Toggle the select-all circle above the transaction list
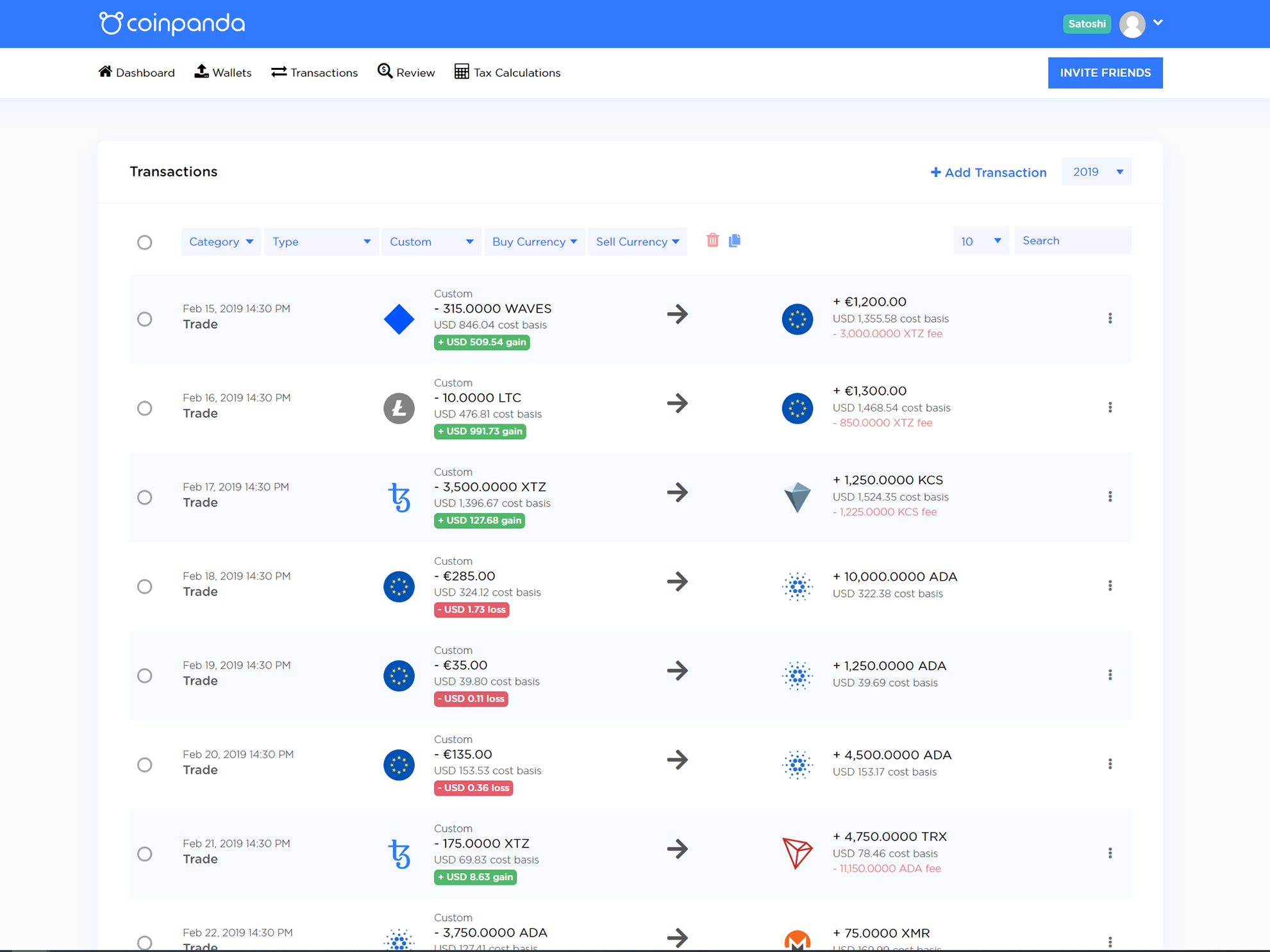The image size is (1270, 952). pyautogui.click(x=145, y=242)
